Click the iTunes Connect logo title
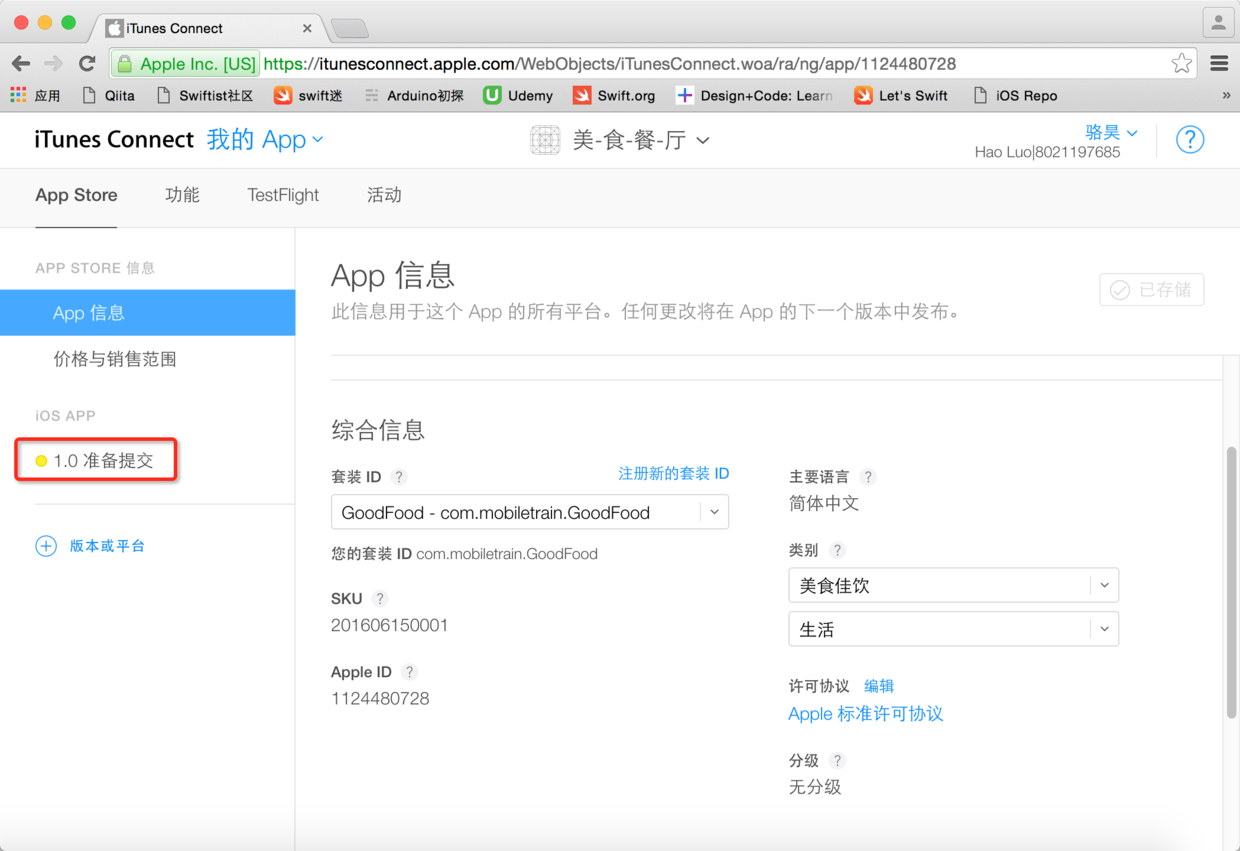This screenshot has width=1240, height=851. pyautogui.click(x=114, y=140)
